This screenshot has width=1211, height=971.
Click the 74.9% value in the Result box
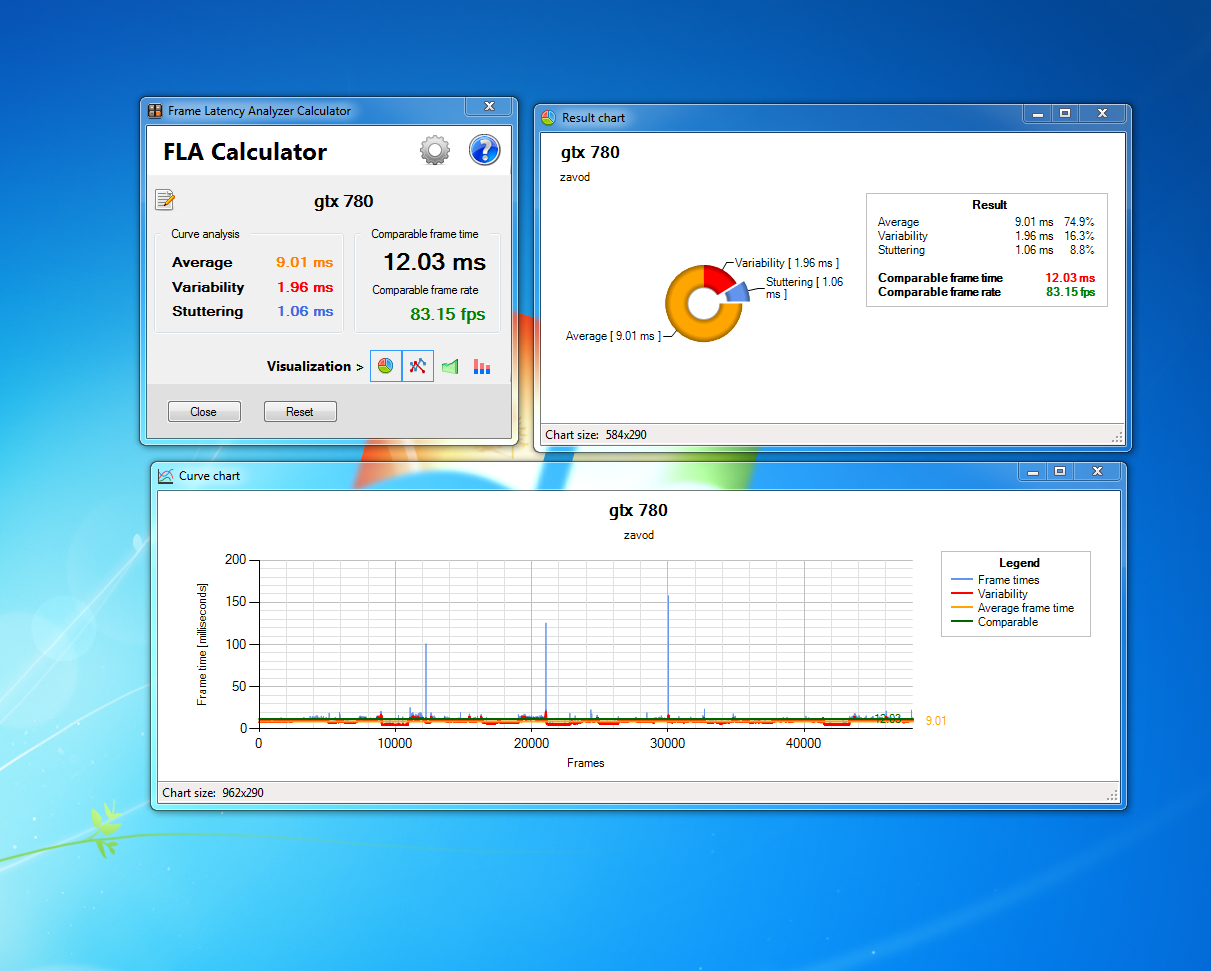pos(1079,222)
